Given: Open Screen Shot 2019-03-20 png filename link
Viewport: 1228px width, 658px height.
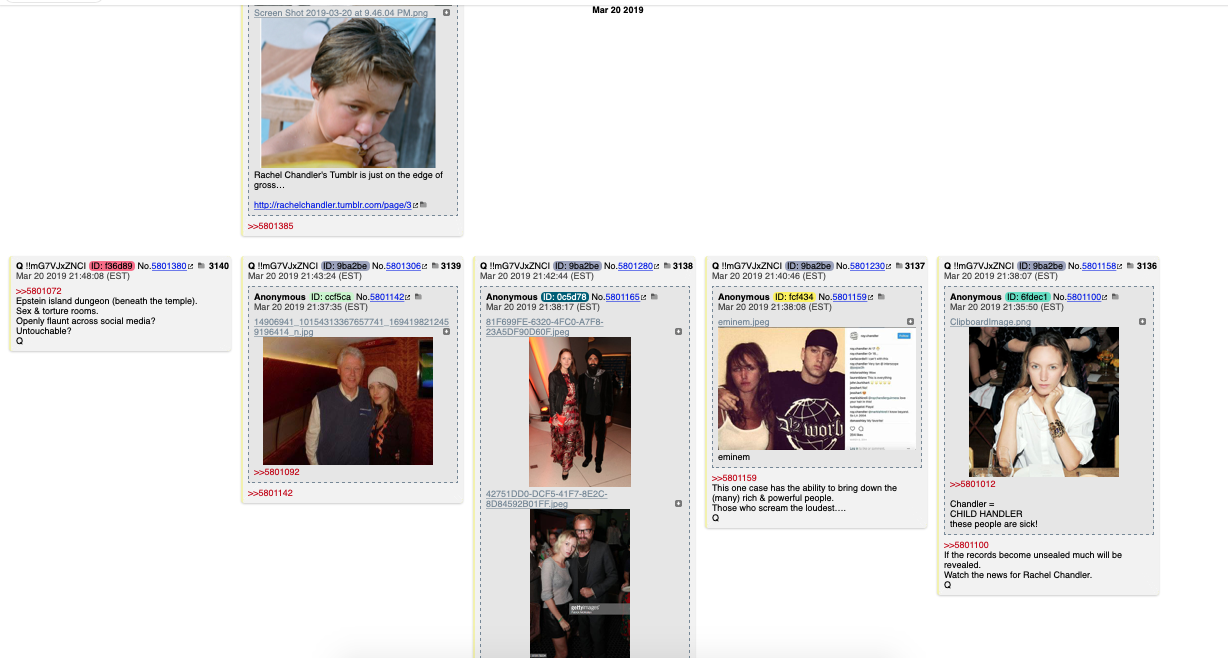Looking at the screenshot, I should click(341, 13).
